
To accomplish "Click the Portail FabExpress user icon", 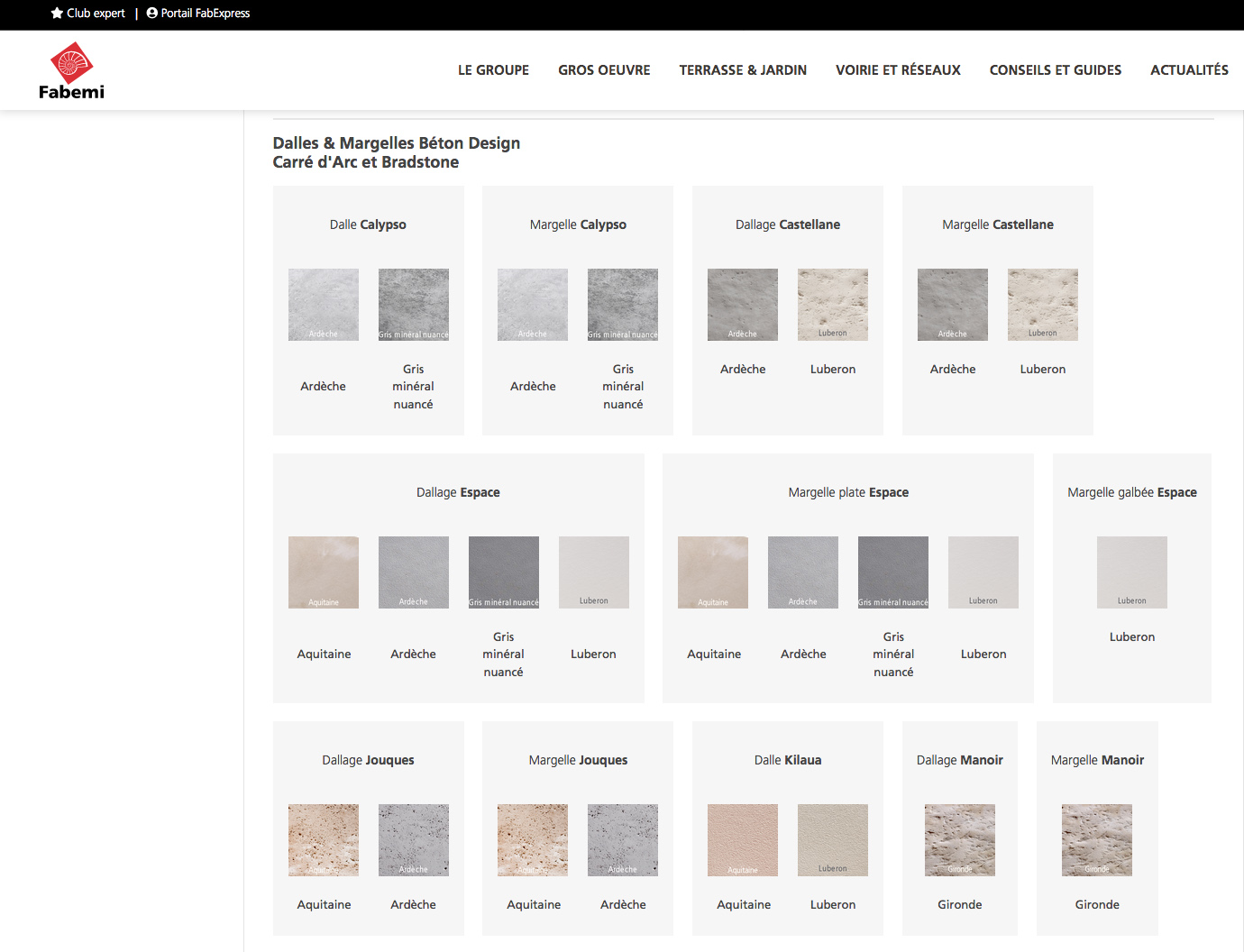I will click(x=152, y=14).
